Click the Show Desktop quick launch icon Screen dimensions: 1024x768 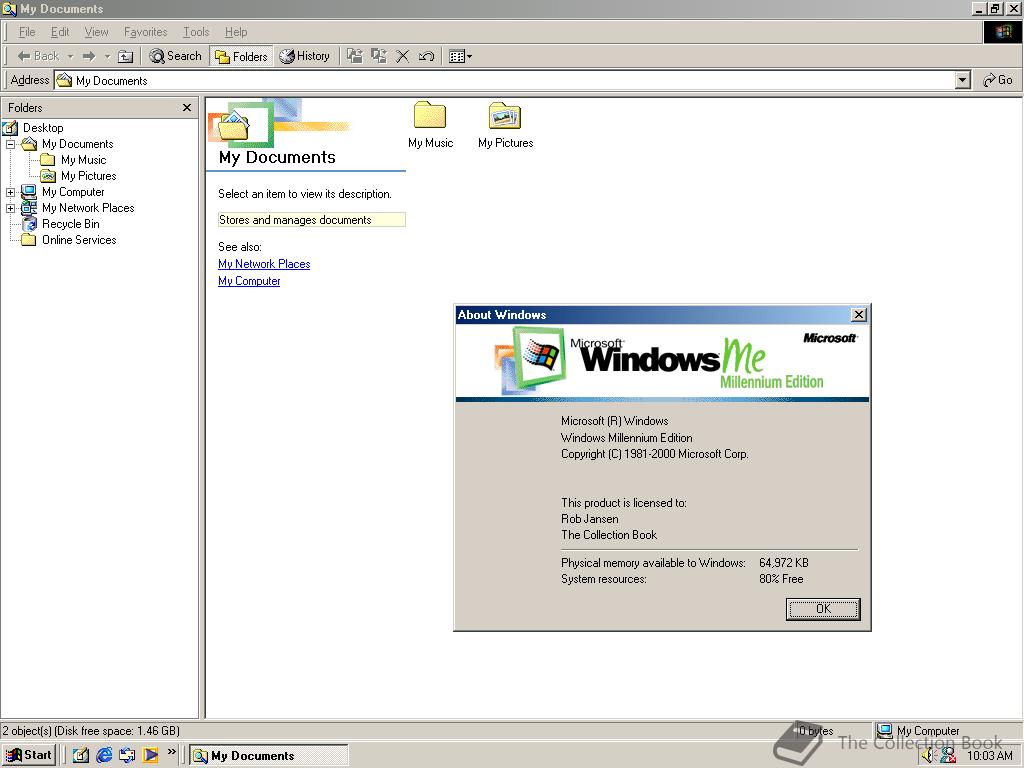(80, 756)
